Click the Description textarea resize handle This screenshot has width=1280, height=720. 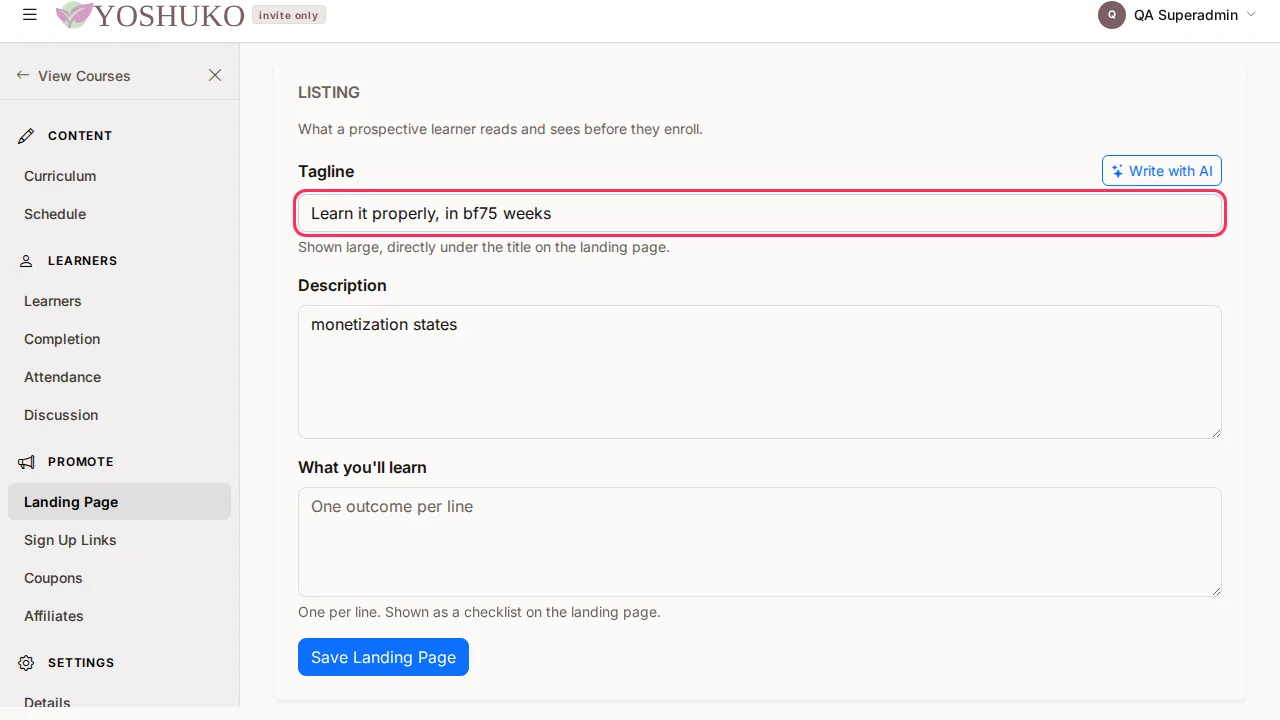click(x=1216, y=432)
